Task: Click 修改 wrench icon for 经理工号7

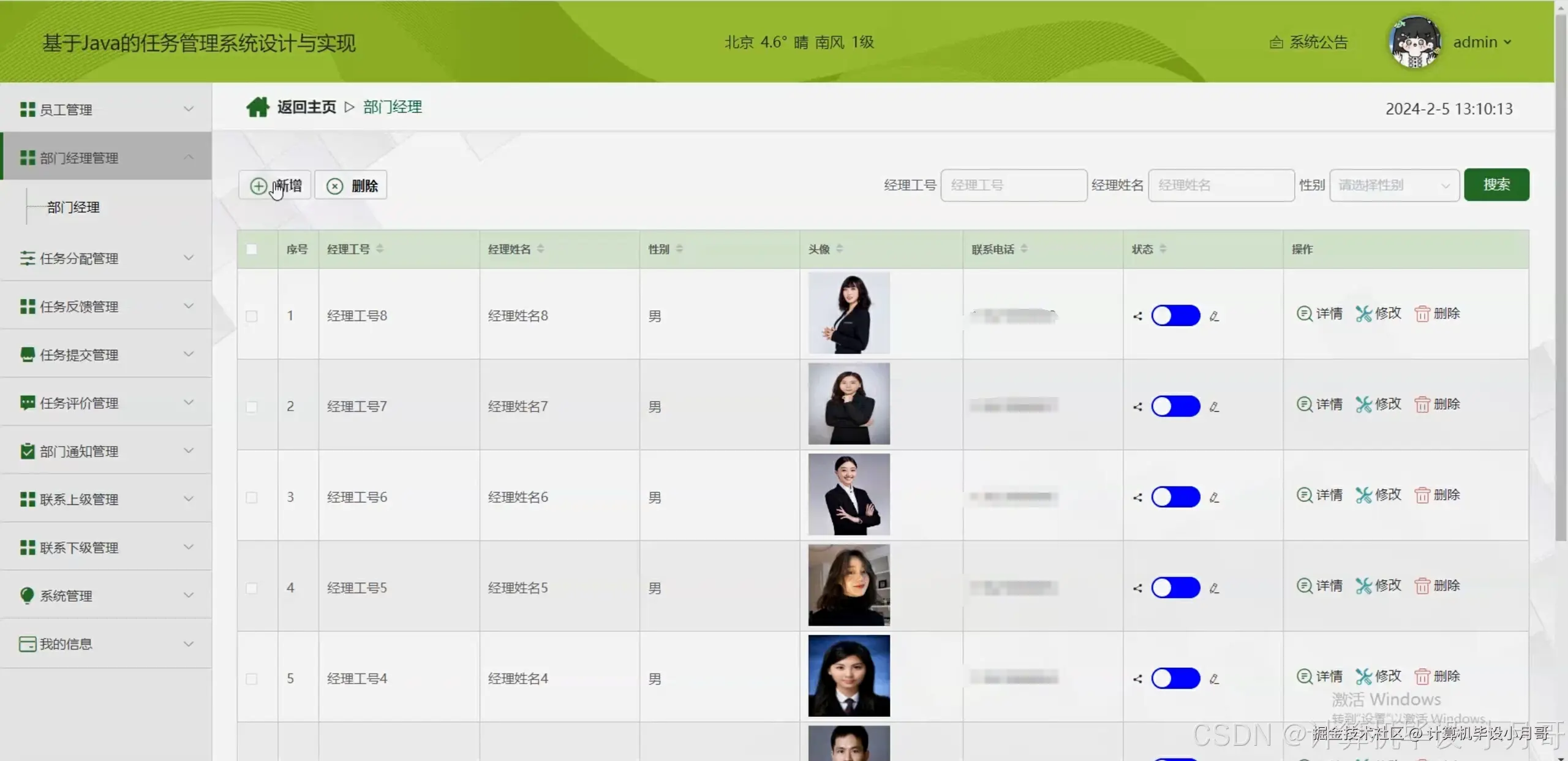Action: 1363,404
